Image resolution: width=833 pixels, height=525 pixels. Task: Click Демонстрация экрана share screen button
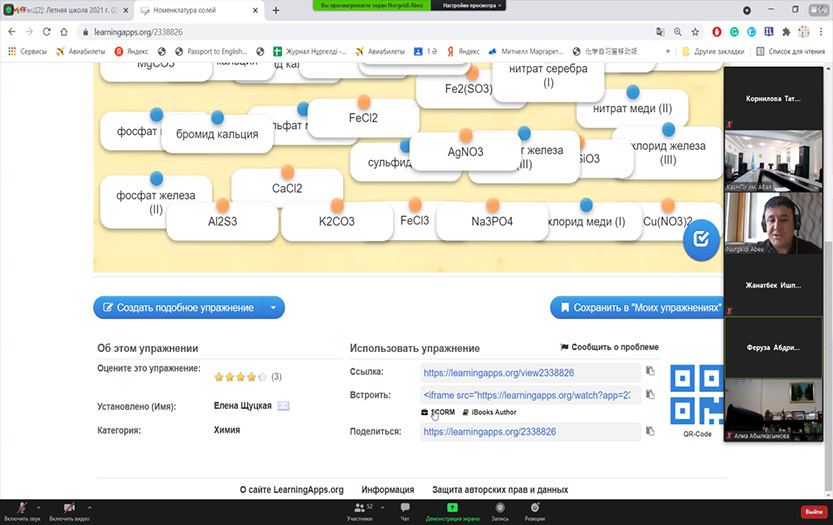click(x=452, y=509)
